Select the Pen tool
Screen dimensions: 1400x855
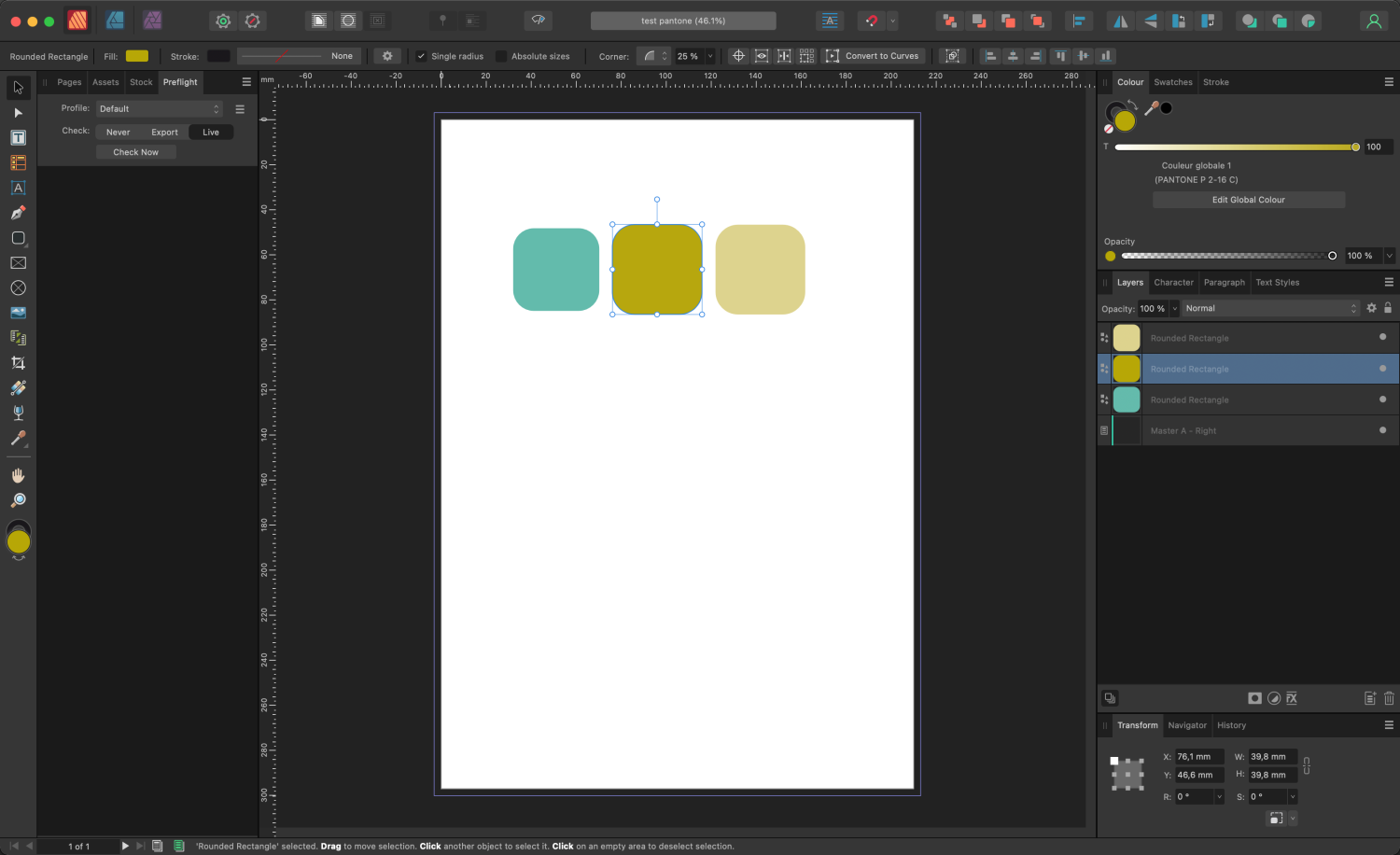(x=17, y=213)
